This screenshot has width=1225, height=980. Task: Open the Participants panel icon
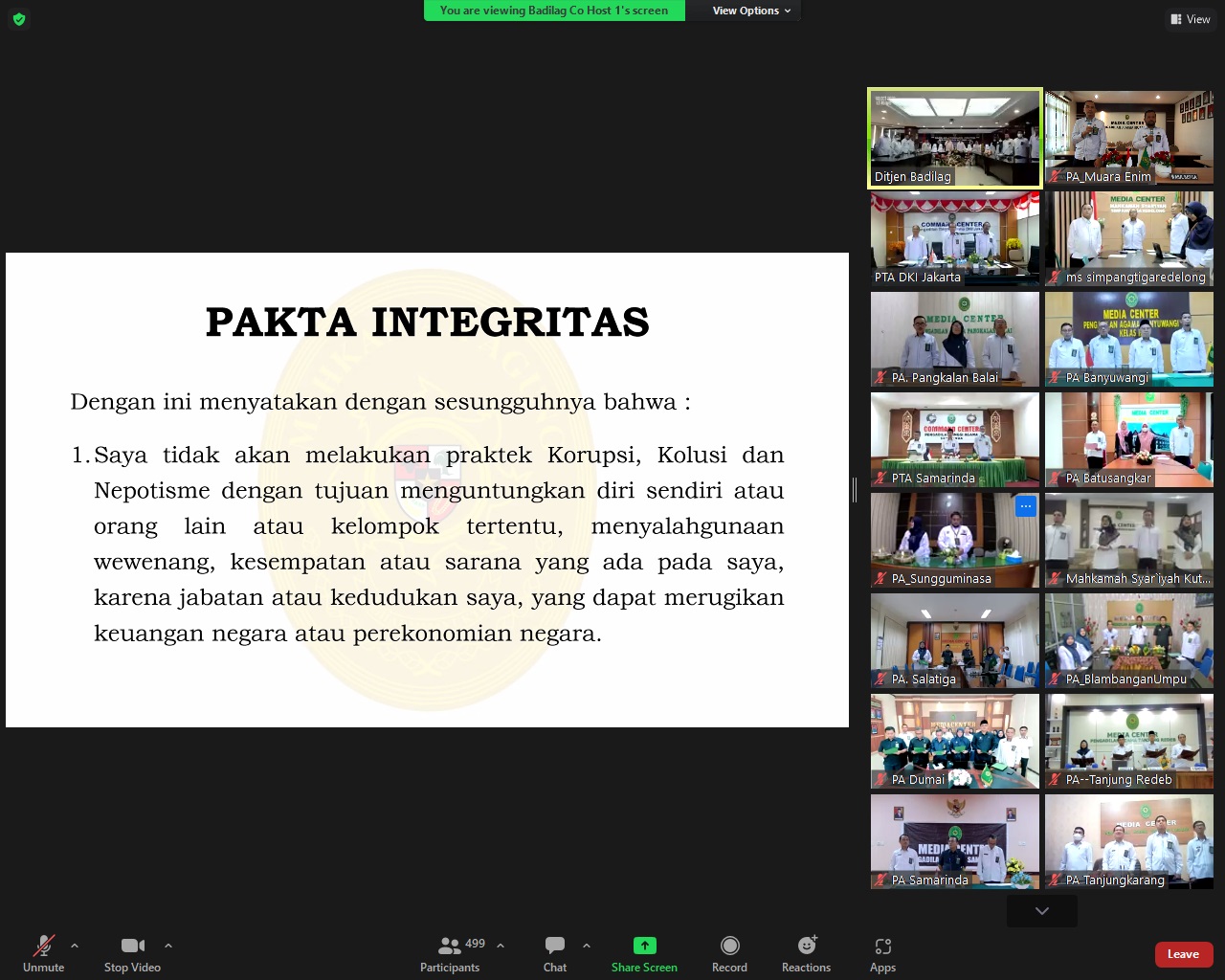[x=449, y=947]
